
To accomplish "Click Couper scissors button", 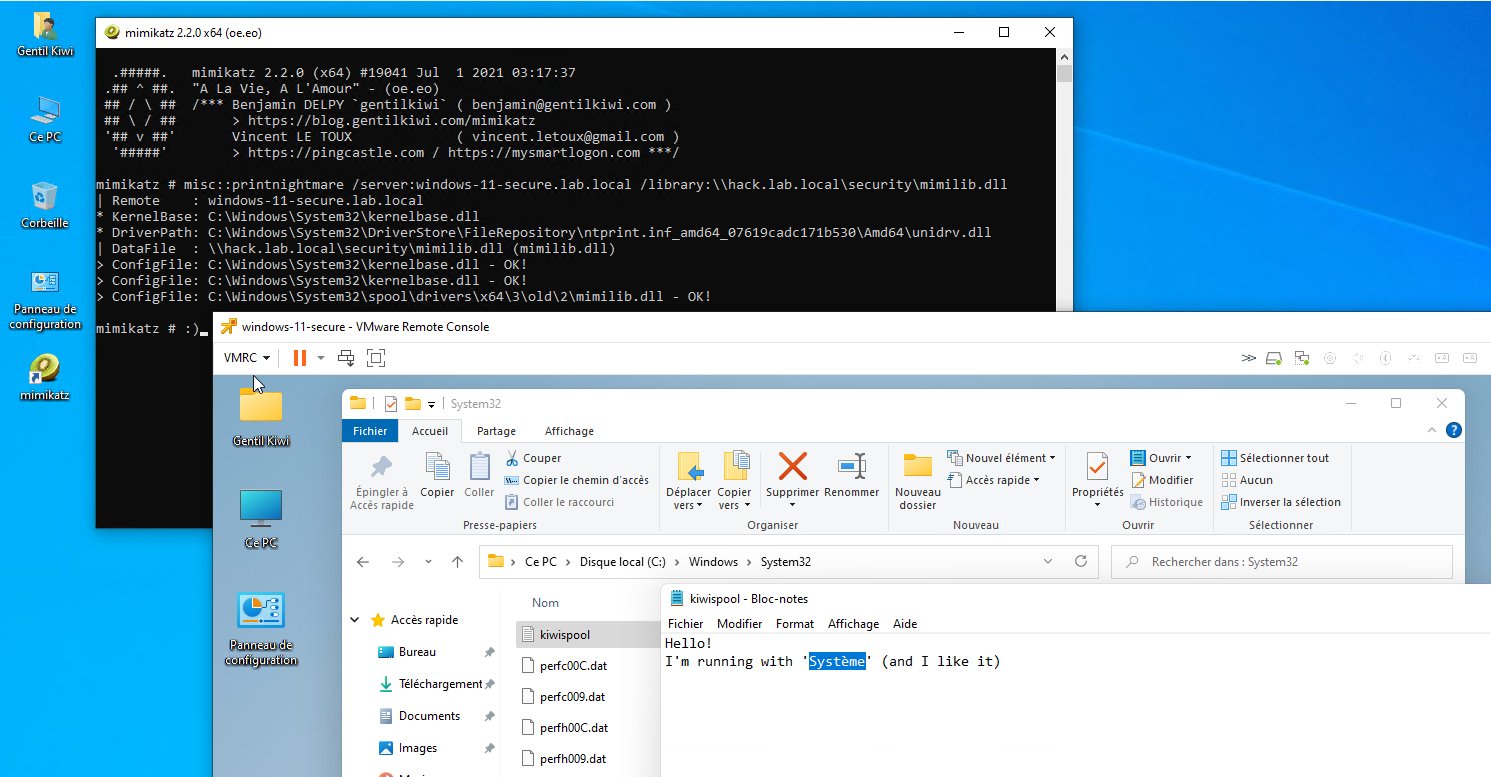I will (533, 458).
